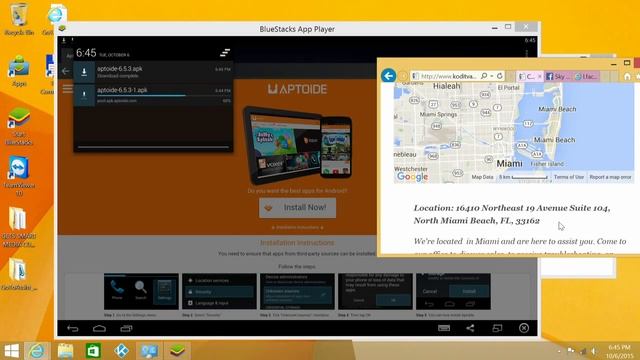Open the Android overflow menu in BlueStacks
The width and height of the screenshot is (640, 360).
click(527, 53)
